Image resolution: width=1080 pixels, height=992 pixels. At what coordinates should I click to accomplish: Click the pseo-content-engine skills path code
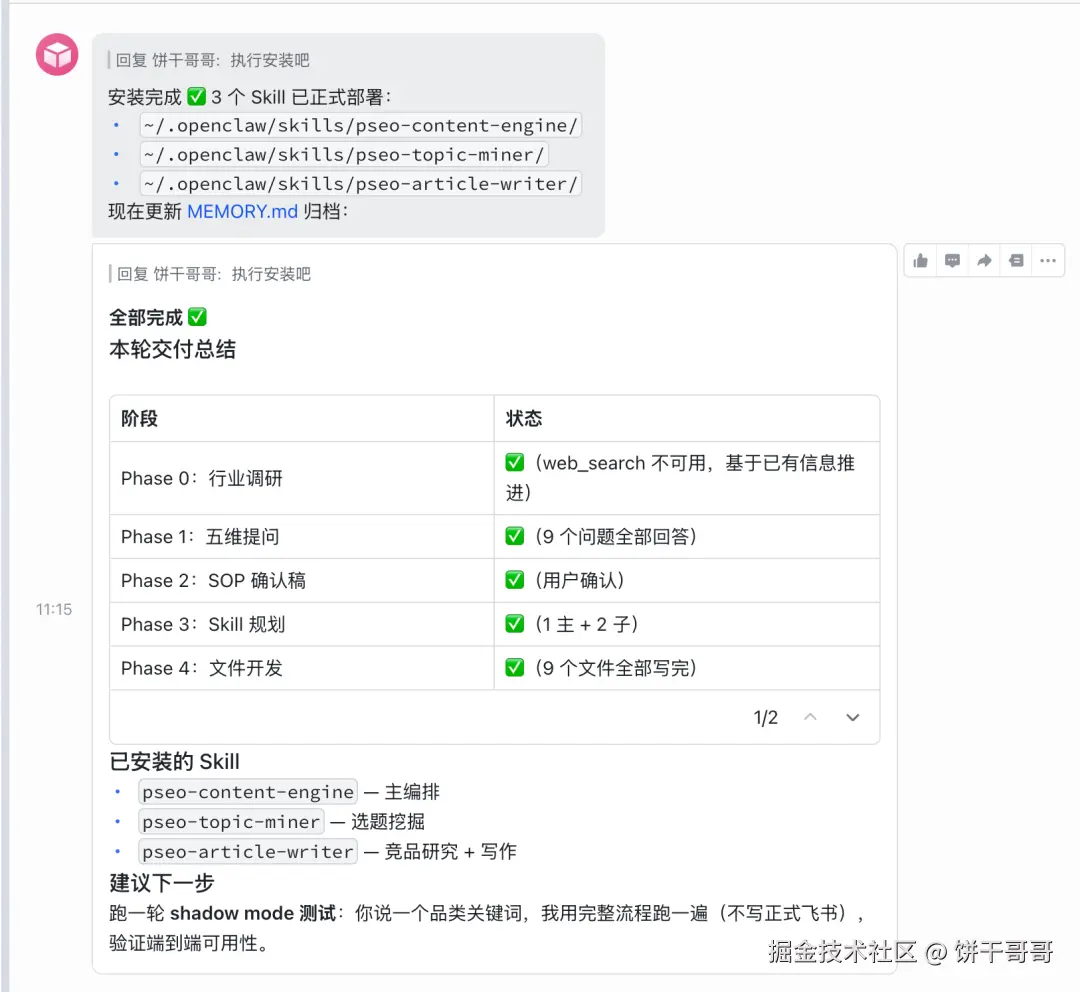click(x=360, y=126)
